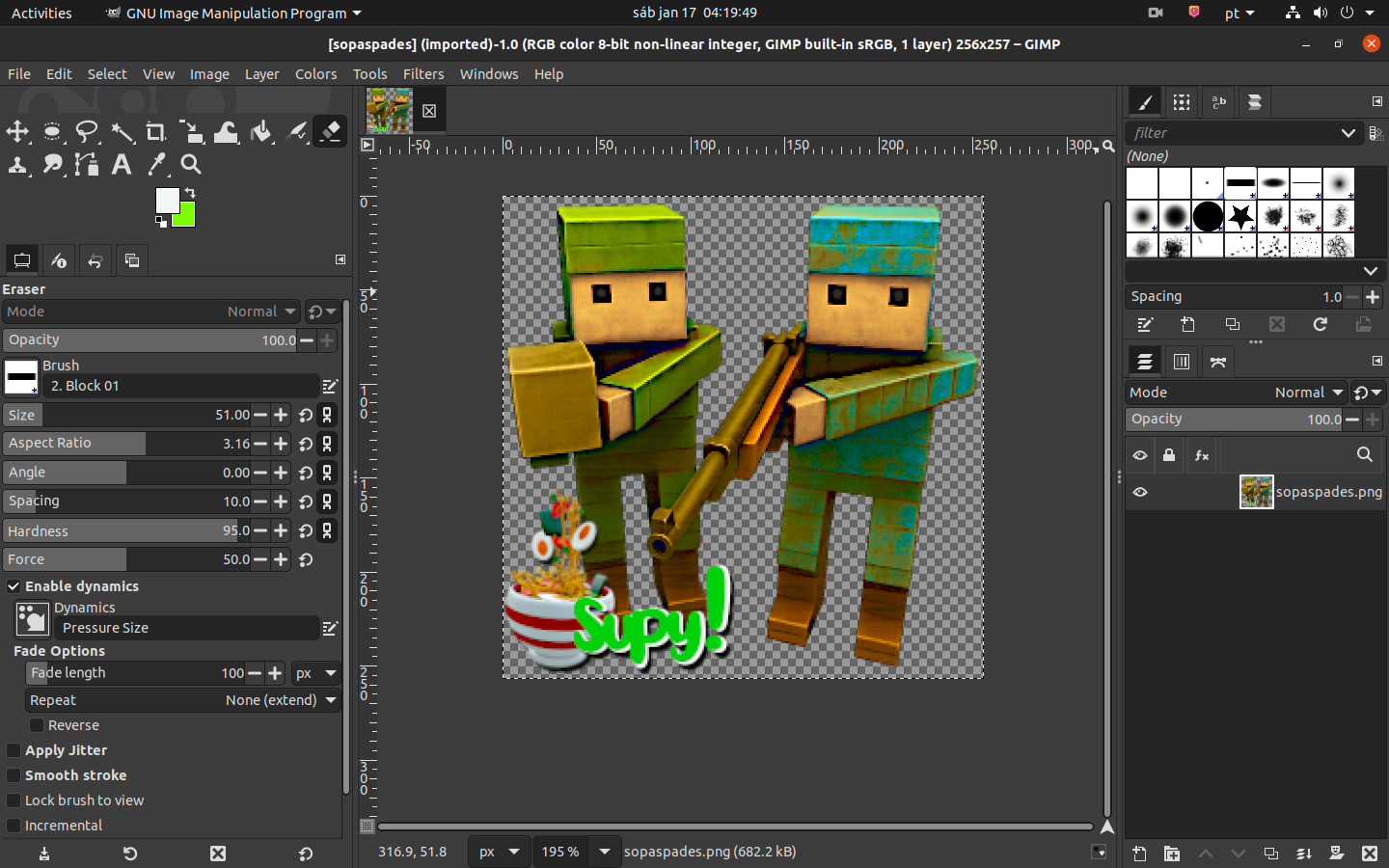Enable the Apply Jitter checkbox
1389x868 pixels.
point(14,750)
